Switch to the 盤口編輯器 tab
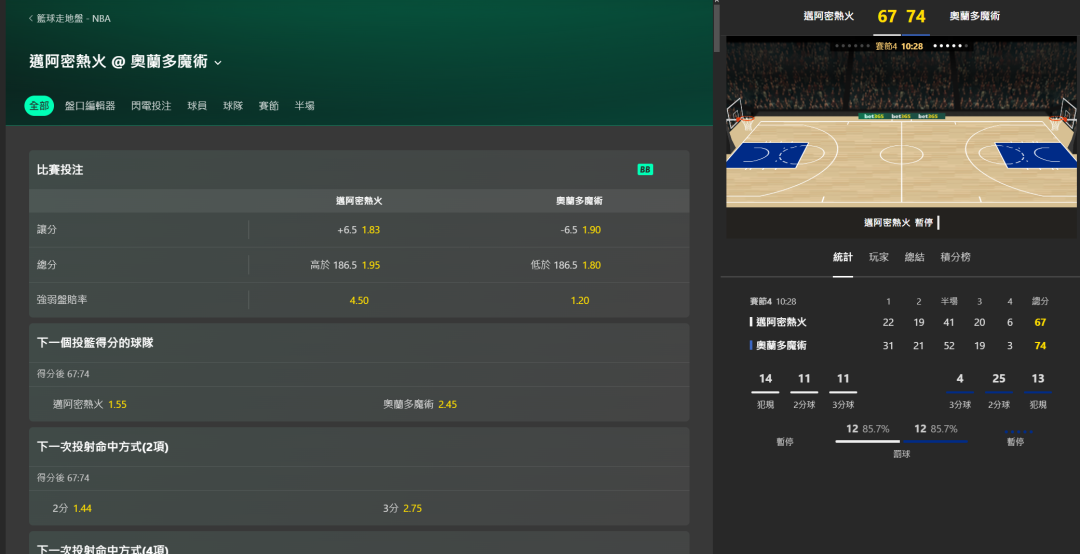1080x554 pixels. 90,105
